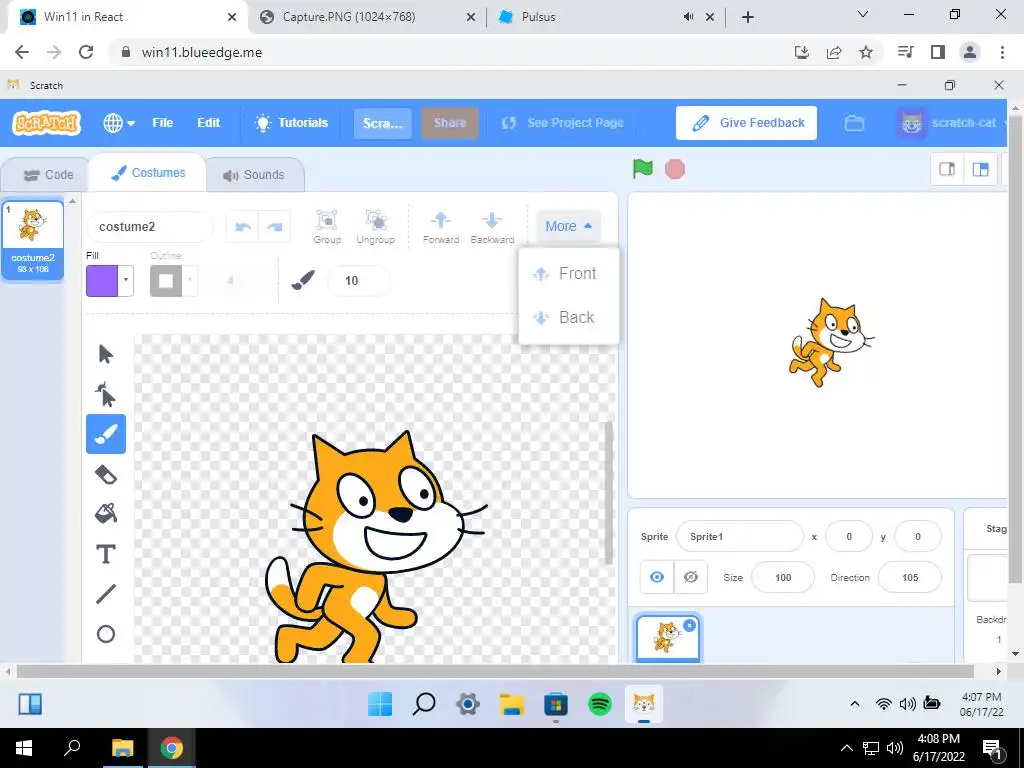Select the costume2 thumbnail

click(33, 240)
